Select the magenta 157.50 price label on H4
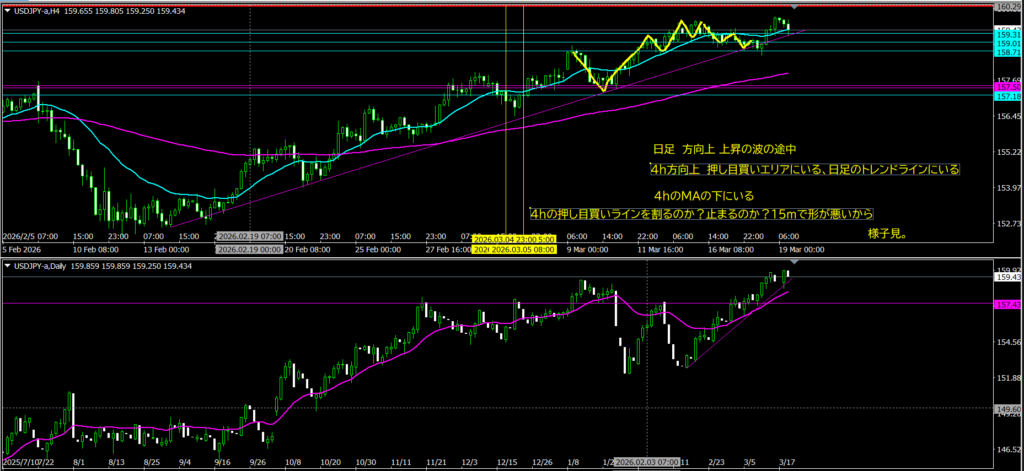Viewport: 1024px width, 471px height. pos(1008,88)
